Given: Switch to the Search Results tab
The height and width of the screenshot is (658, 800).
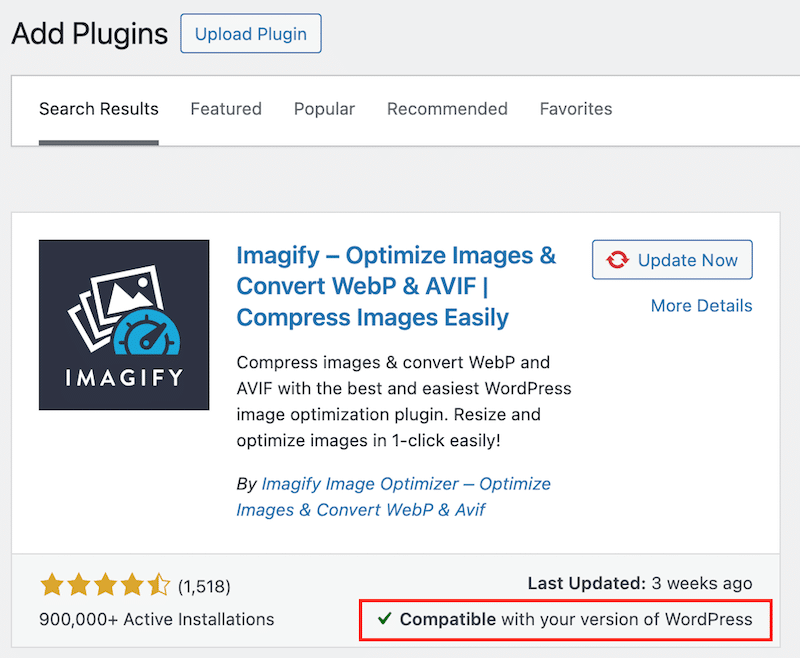Looking at the screenshot, I should [99, 109].
